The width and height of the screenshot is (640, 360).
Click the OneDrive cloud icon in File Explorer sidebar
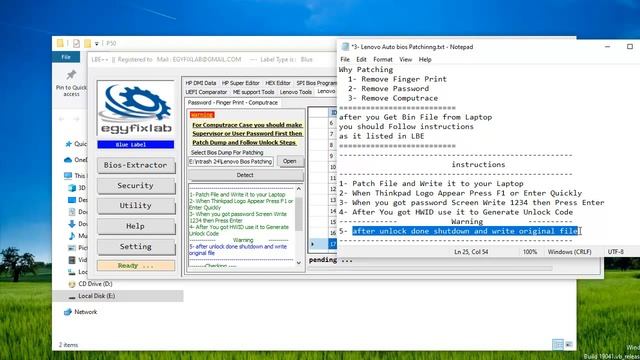tap(68, 160)
